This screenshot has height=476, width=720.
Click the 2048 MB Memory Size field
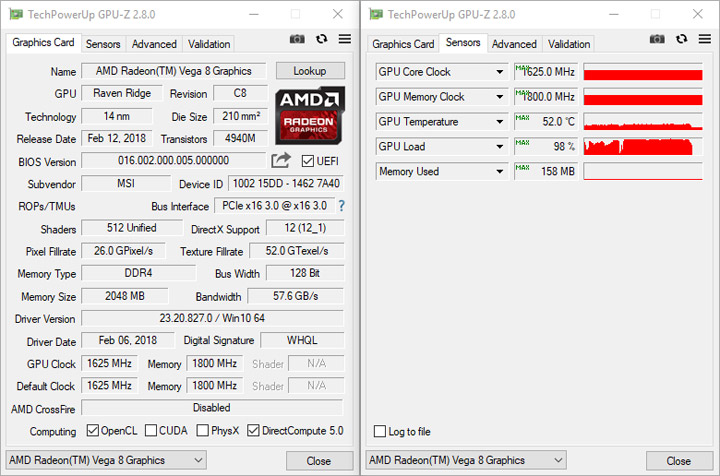tap(125, 296)
